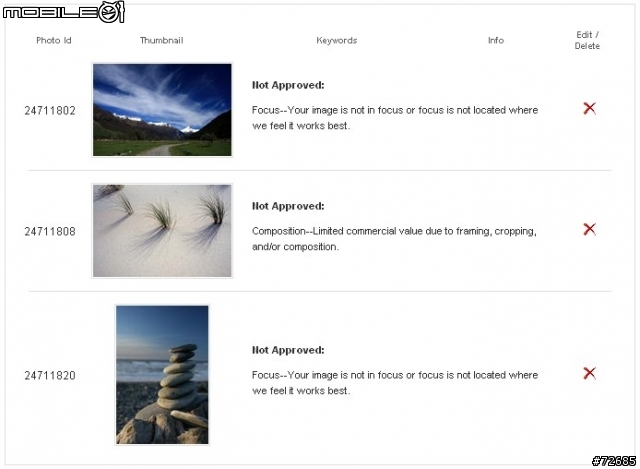Click the Mobile01 logo watermark
Viewport: 640px width, 469px height.
click(63, 12)
